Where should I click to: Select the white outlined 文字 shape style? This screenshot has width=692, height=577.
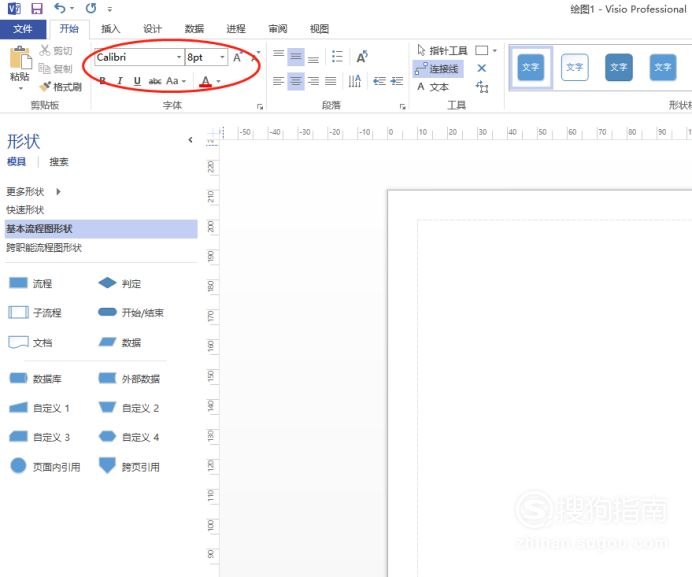[x=575, y=67]
